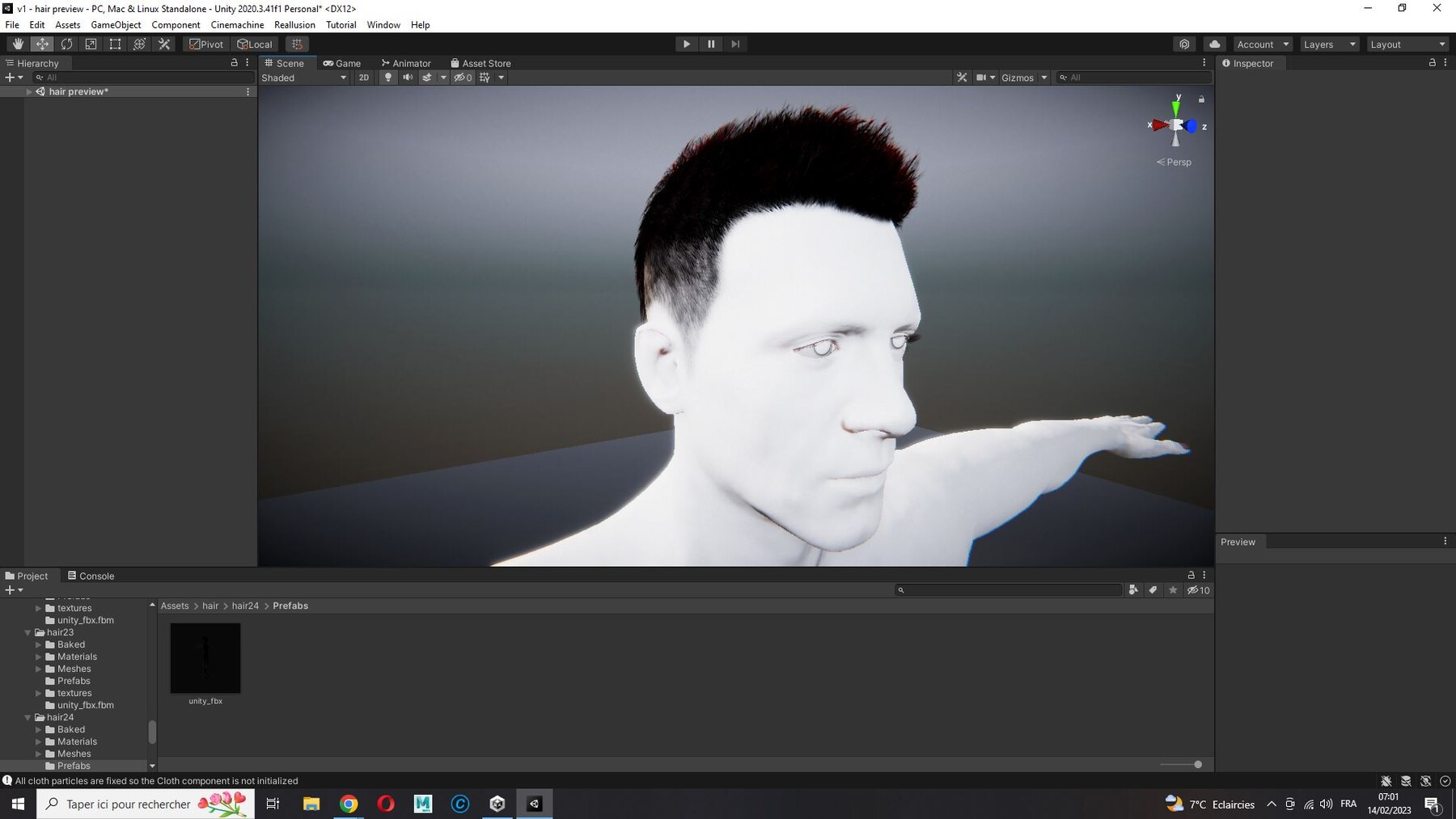Screen dimensions: 1456x819
Task: Toggle scene effects (skybox, fog)
Action: point(427,78)
